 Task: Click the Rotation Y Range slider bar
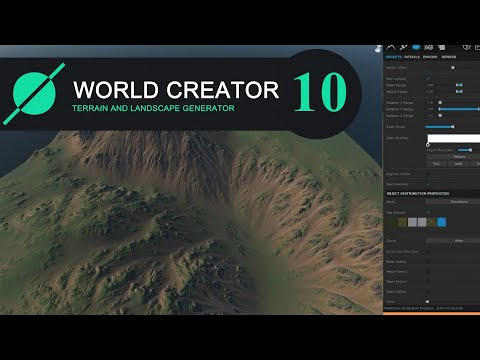pos(459,109)
